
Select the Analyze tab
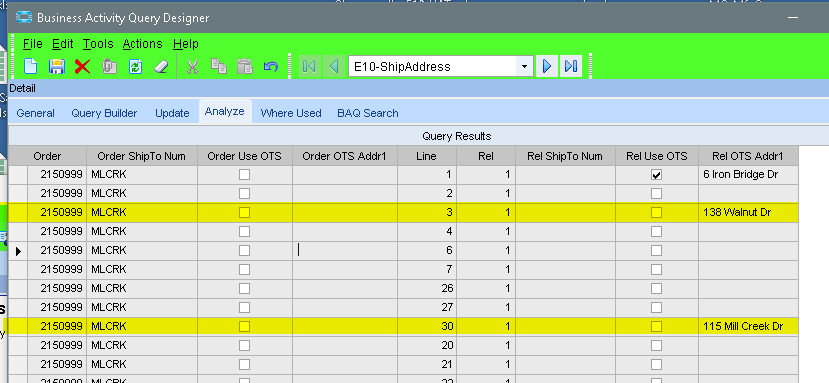pos(225,112)
